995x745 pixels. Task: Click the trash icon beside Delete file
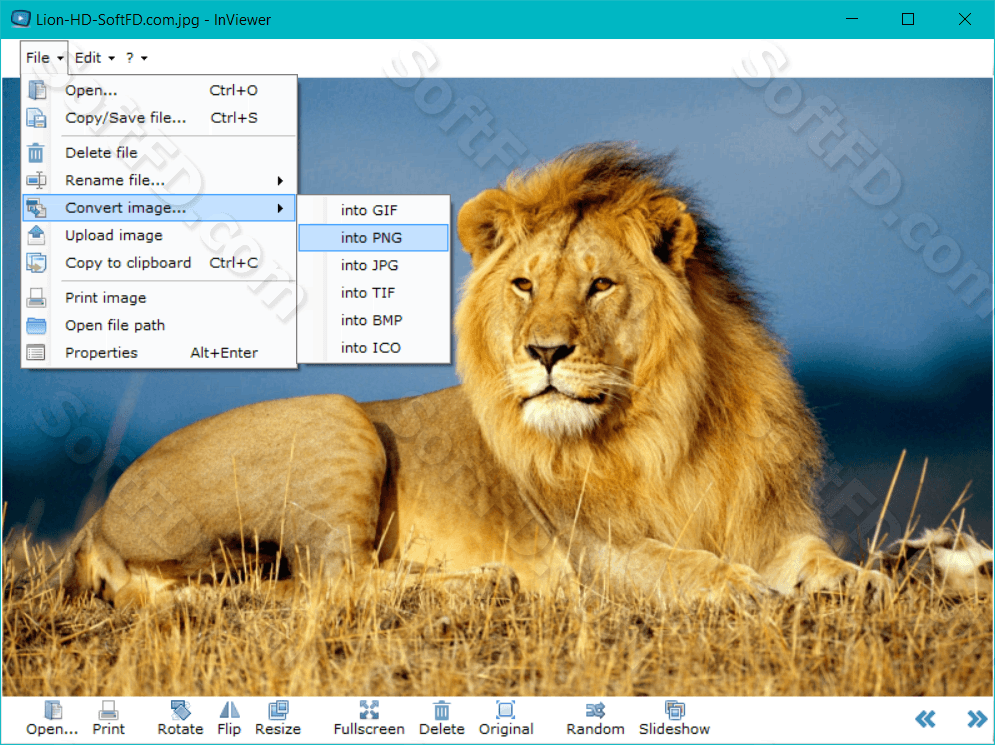coord(36,153)
